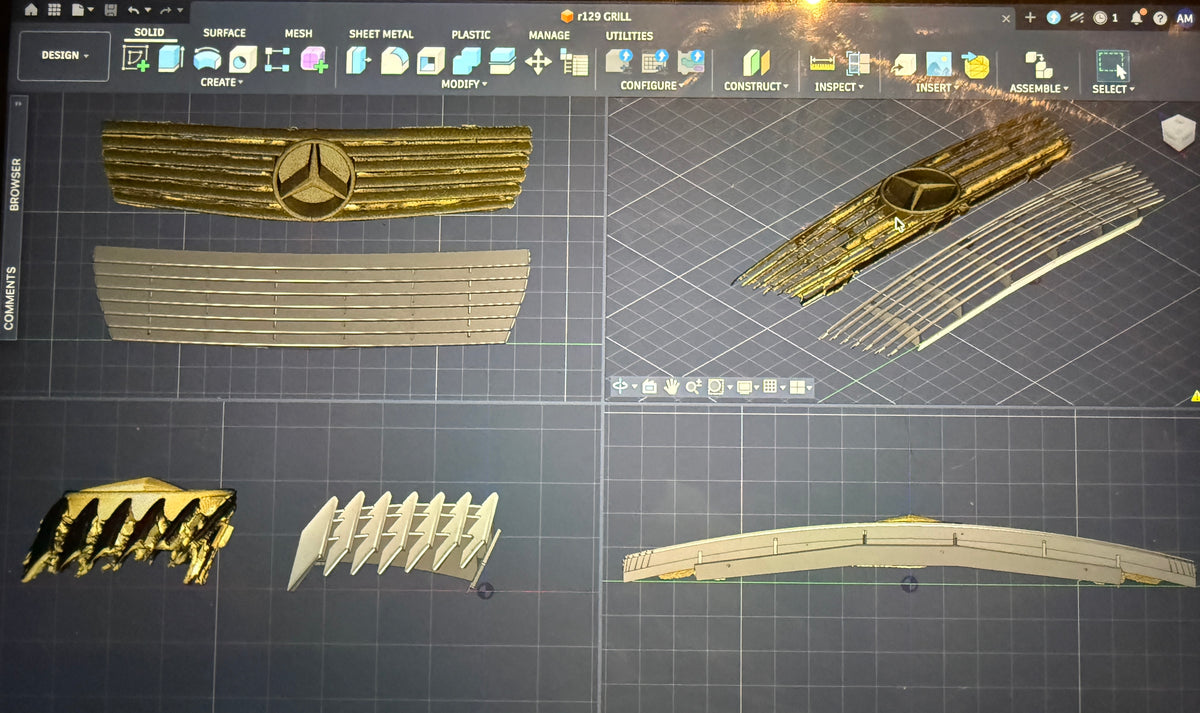The height and width of the screenshot is (713, 1200).
Task: Open the AM user profile menu
Action: [x=1185, y=17]
